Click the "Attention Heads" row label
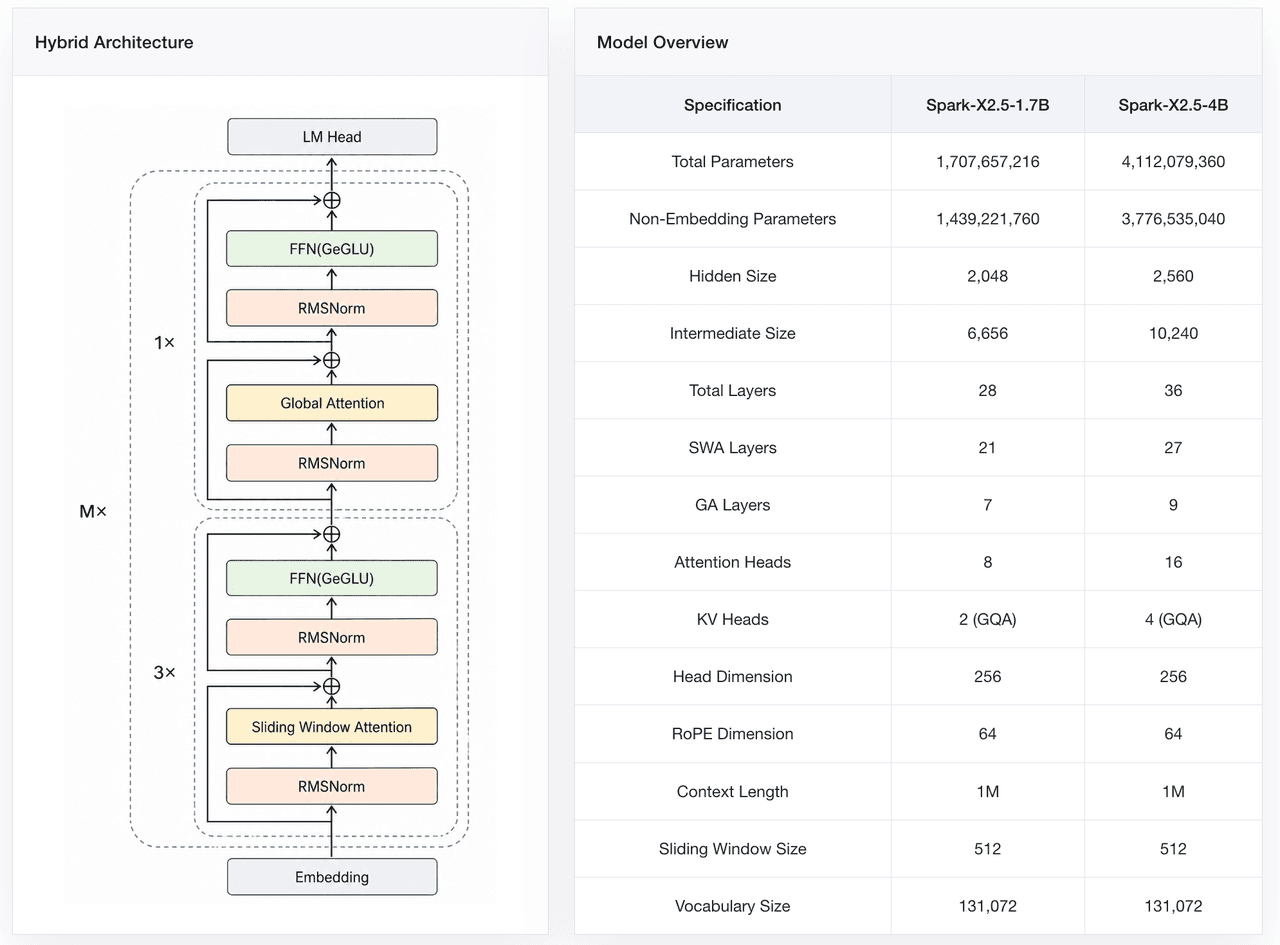The height and width of the screenshot is (945, 1280). (x=733, y=562)
